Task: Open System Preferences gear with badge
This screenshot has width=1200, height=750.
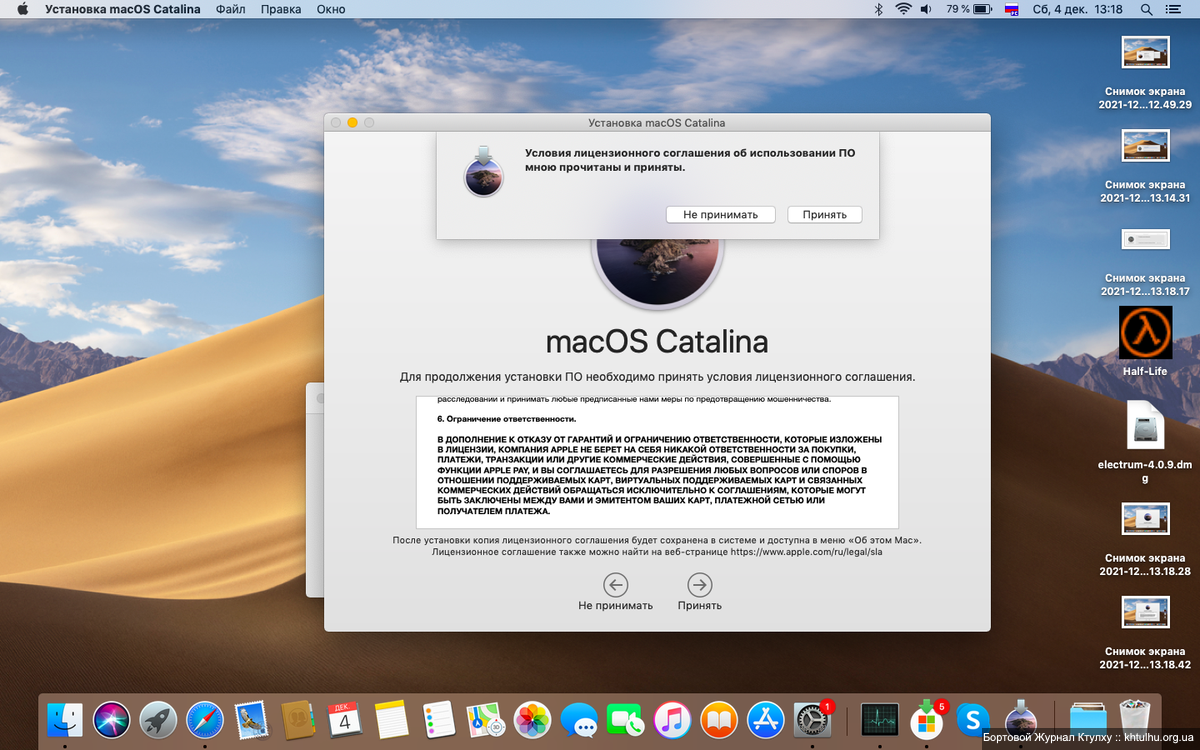Action: (813, 718)
